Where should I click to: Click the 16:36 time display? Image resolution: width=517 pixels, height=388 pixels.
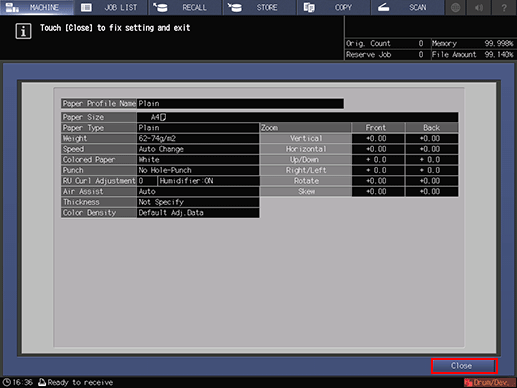22,383
